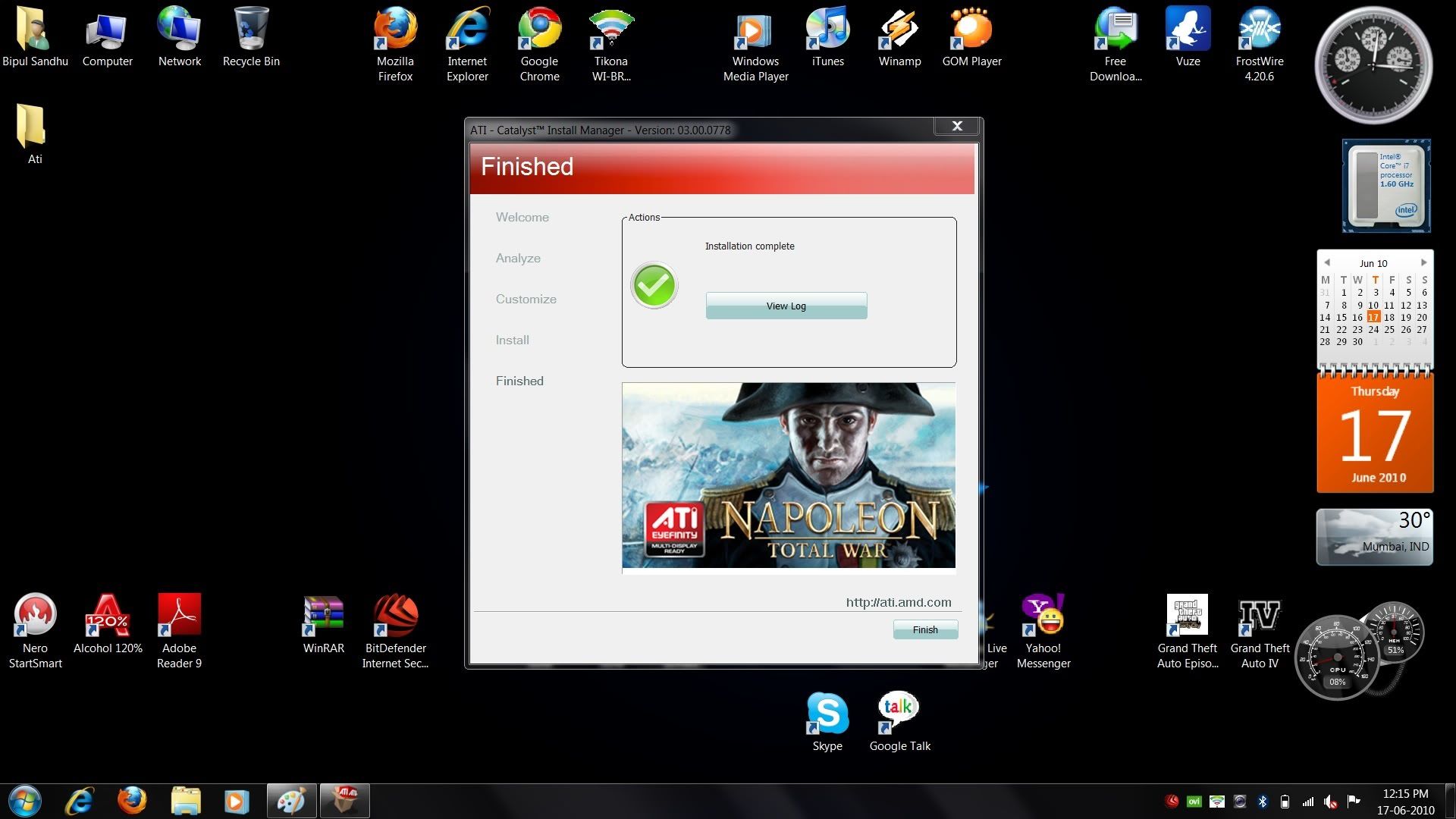The height and width of the screenshot is (819, 1456).
Task: Select the Welcome step in installer
Action: tap(522, 217)
